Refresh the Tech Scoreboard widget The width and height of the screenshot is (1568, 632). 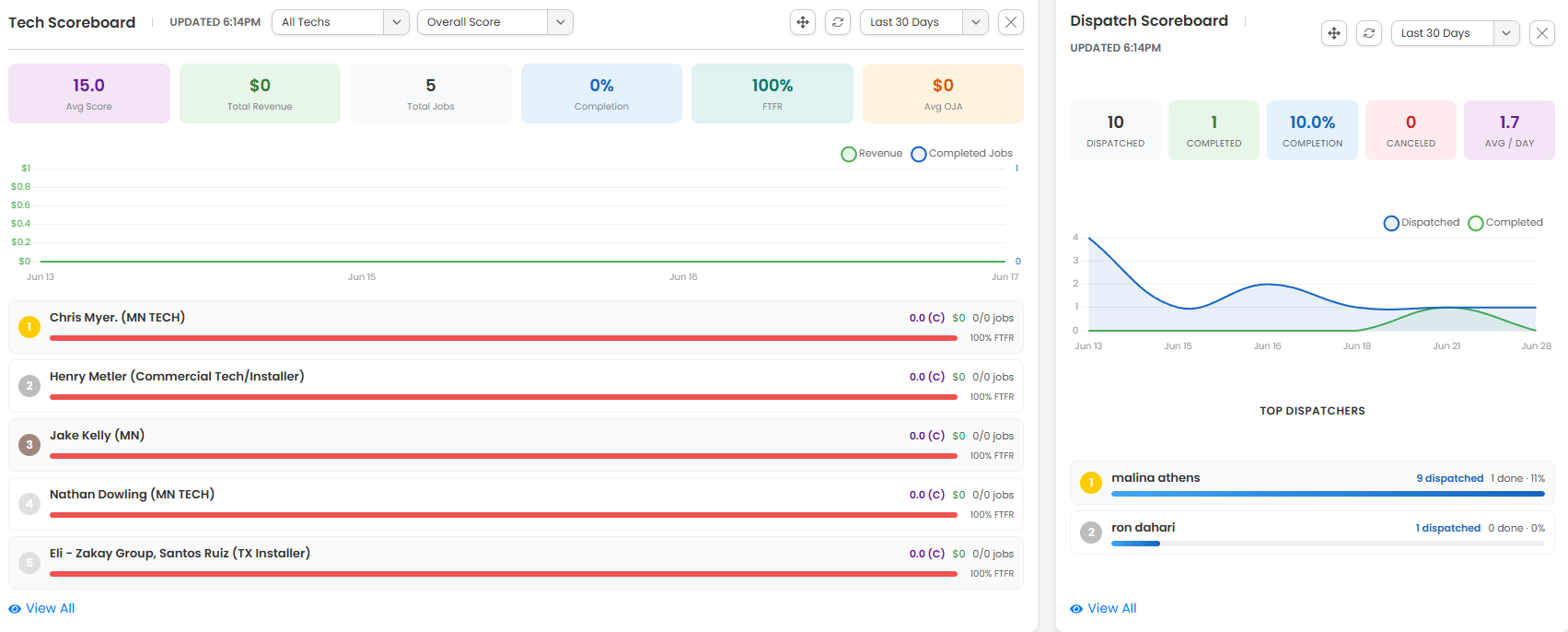click(838, 22)
